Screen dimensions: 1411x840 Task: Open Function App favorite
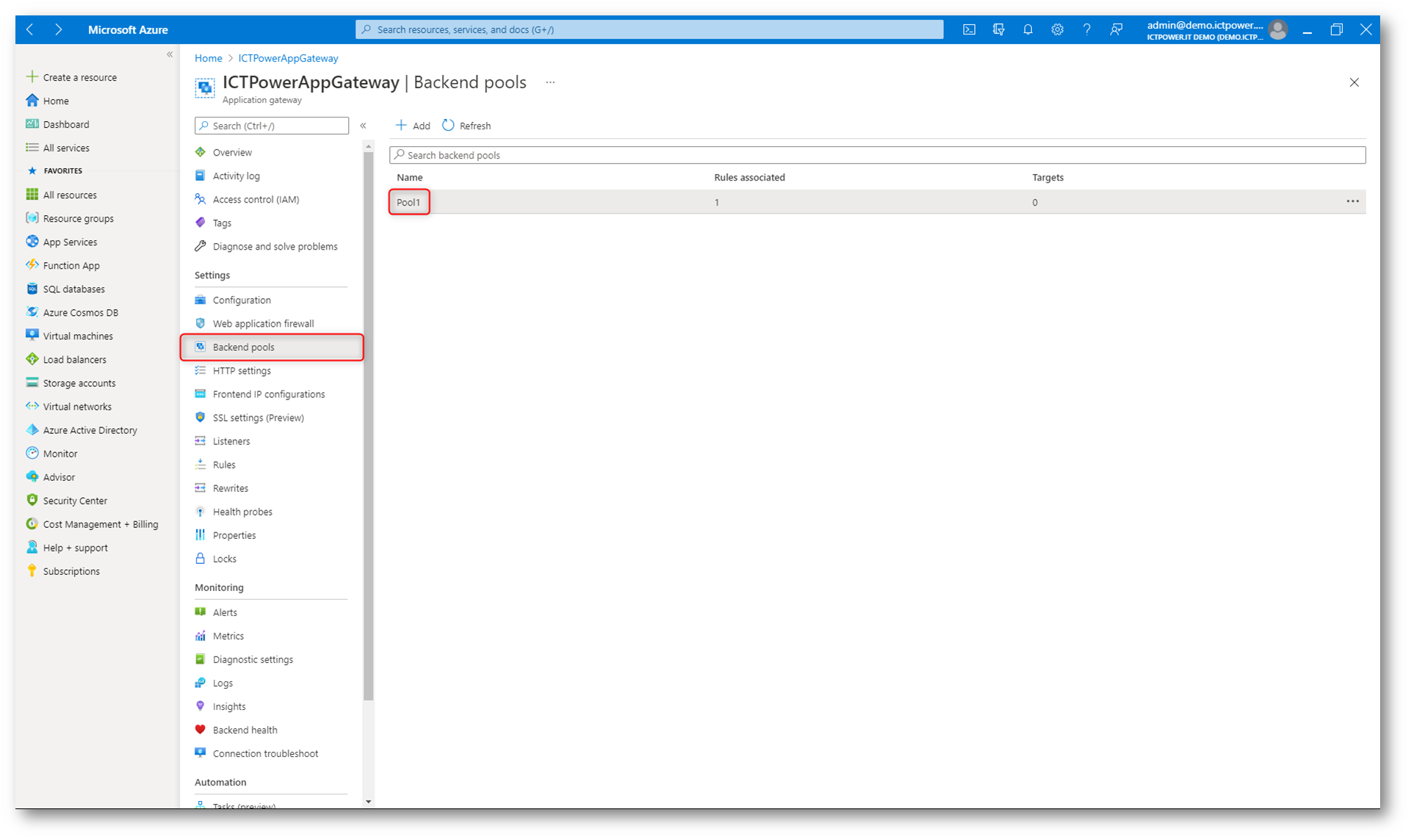click(x=63, y=265)
